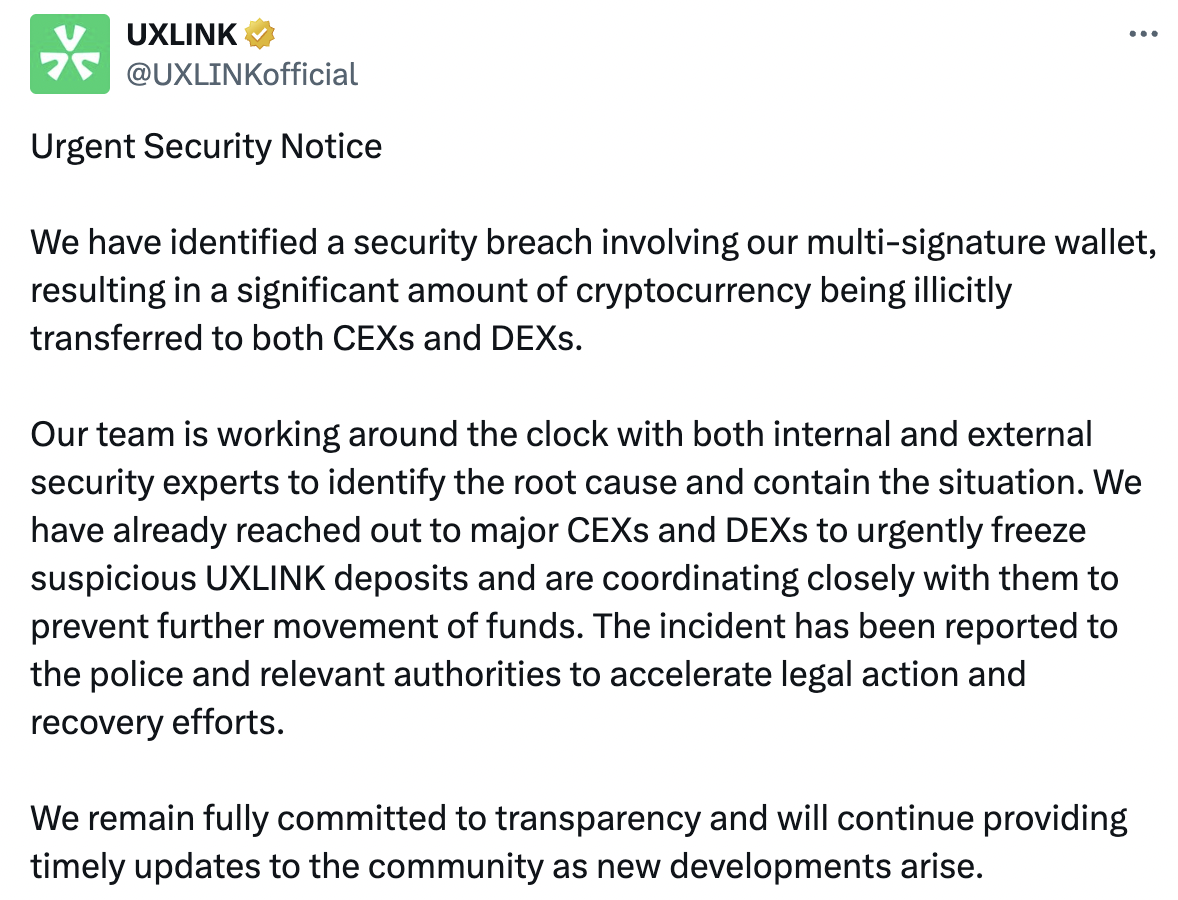Click the gold verified badge beside UXLINK
Screen dimensions: 1178x900
tap(259, 35)
